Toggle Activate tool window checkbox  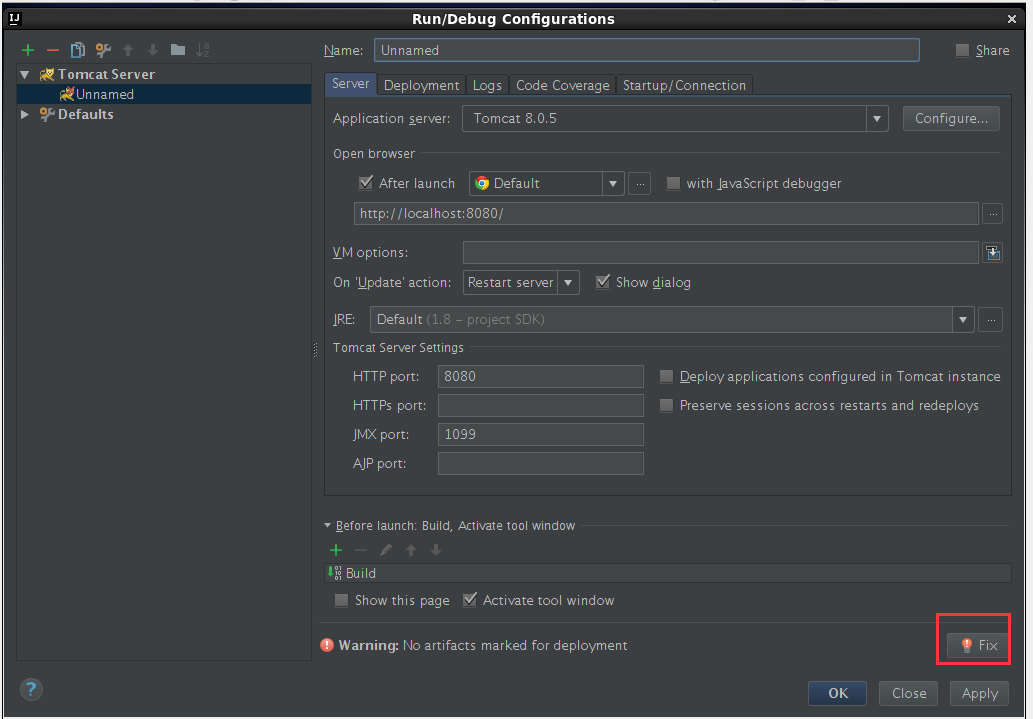tap(470, 600)
